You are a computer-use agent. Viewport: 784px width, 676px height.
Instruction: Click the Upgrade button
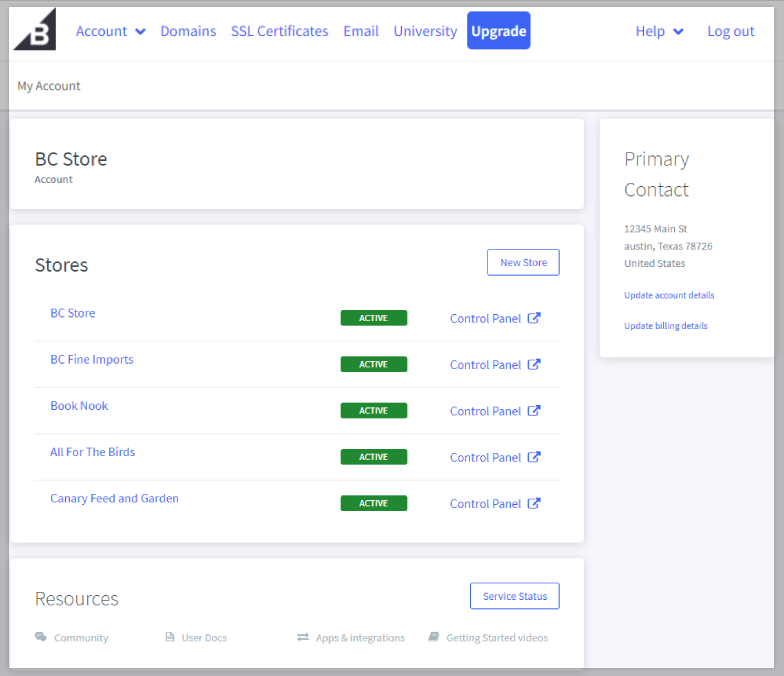coord(498,30)
